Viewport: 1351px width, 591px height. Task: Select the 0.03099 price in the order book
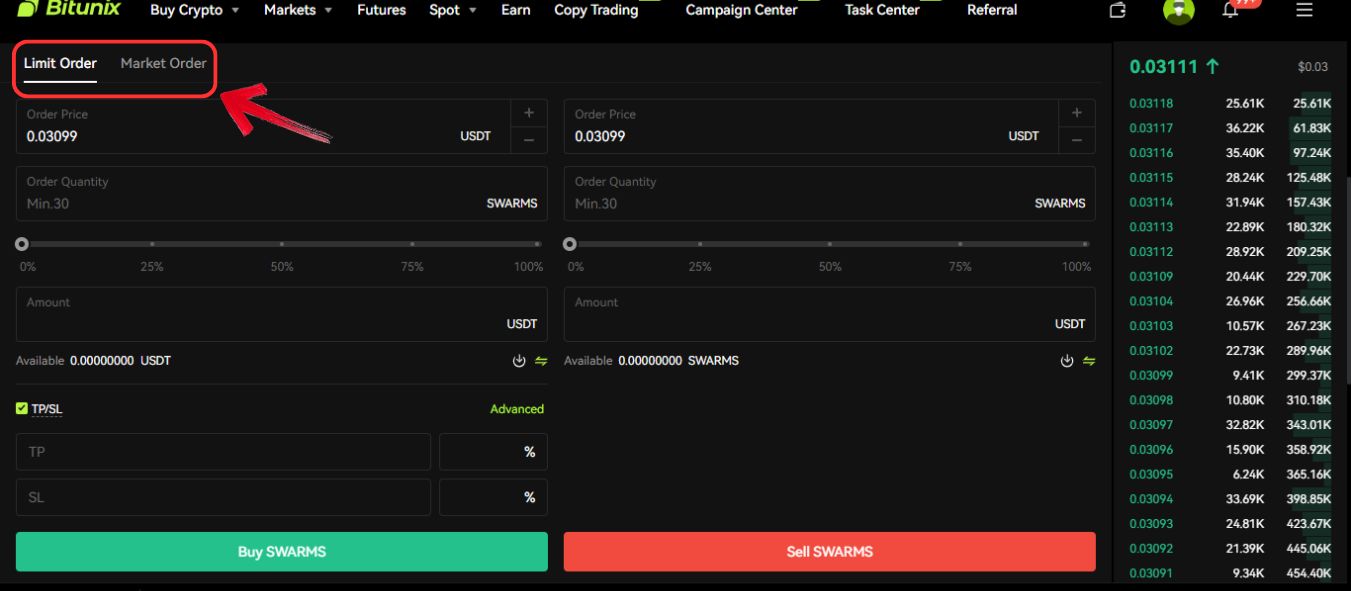click(x=1151, y=375)
